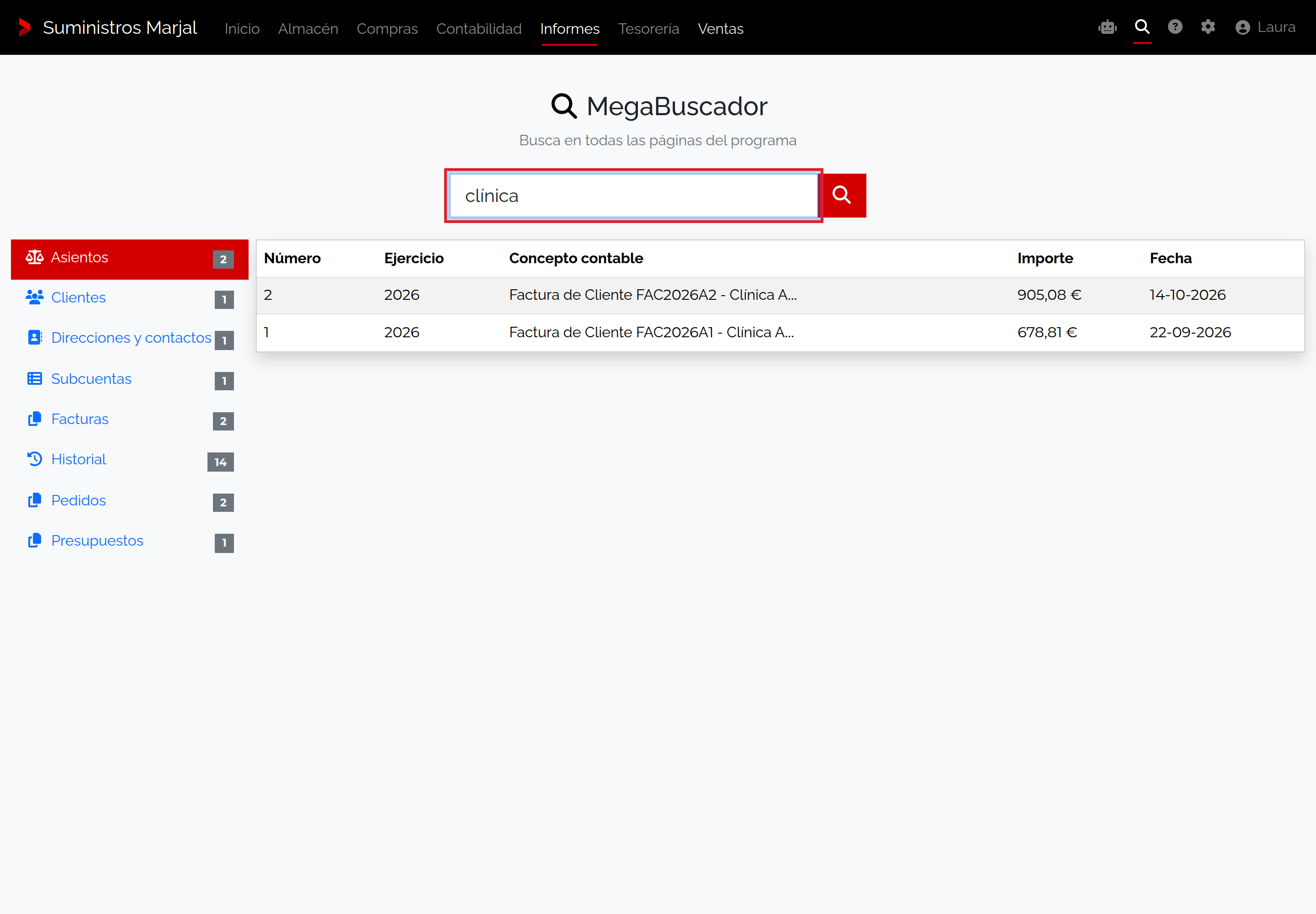
Task: Open the help question mark icon
Action: [1175, 27]
